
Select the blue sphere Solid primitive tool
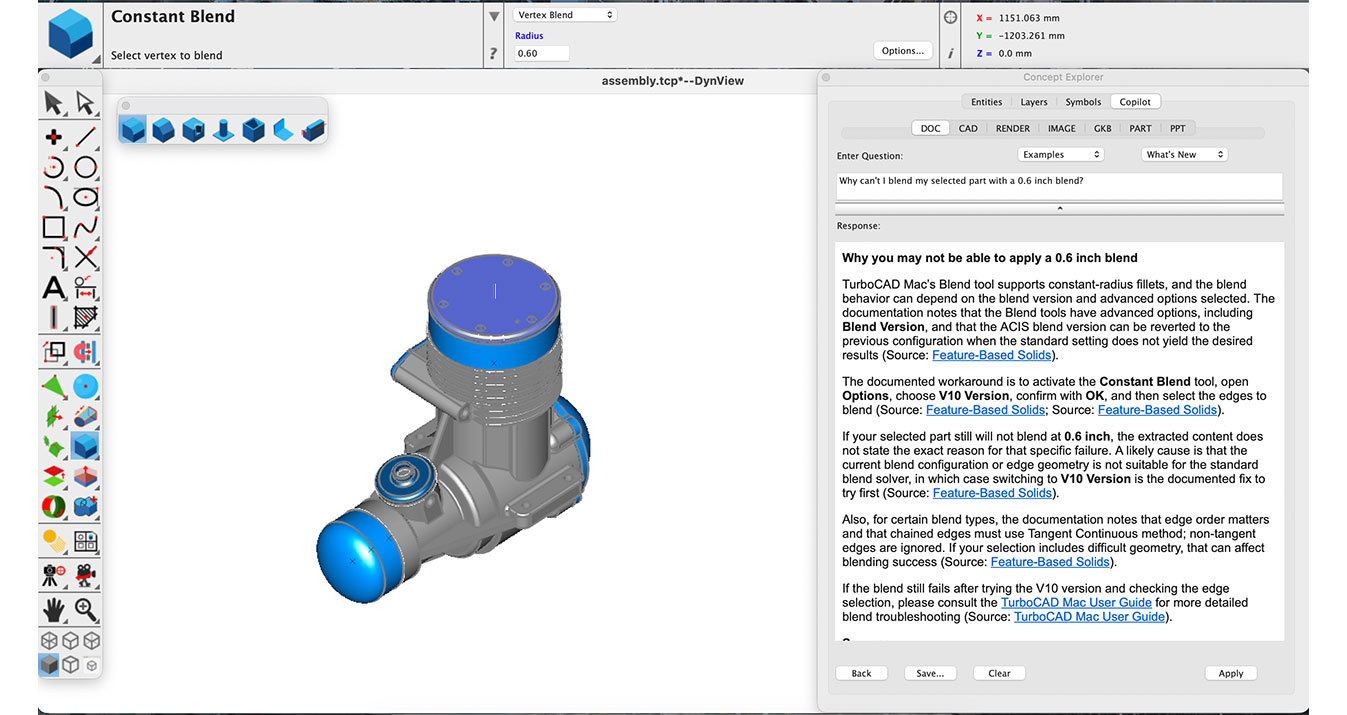(x=85, y=384)
